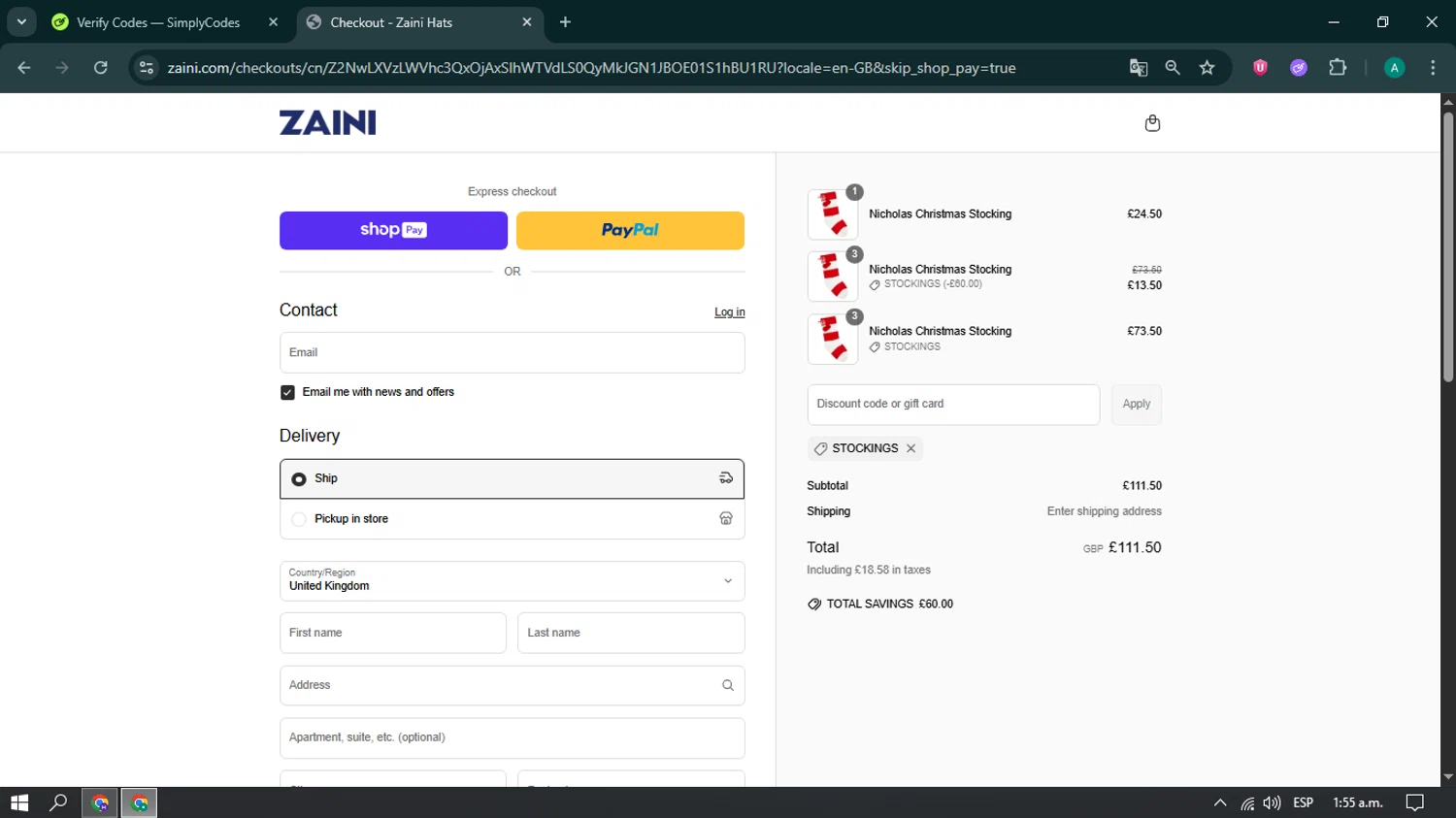This screenshot has height=818, width=1456.
Task: Open the Windows Start menu
Action: pyautogui.click(x=19, y=802)
